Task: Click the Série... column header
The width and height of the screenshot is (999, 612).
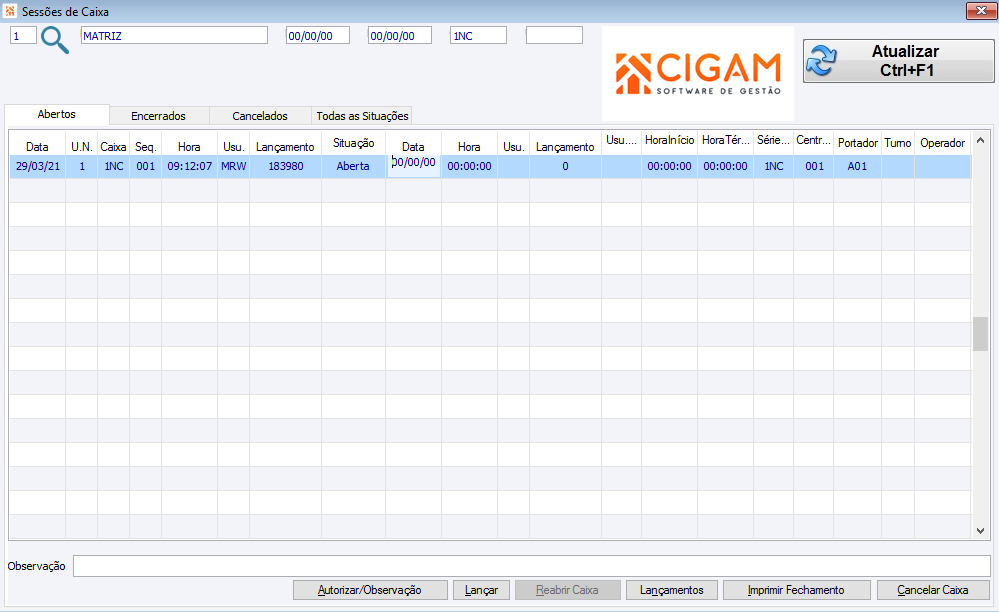Action: pyautogui.click(x=773, y=141)
